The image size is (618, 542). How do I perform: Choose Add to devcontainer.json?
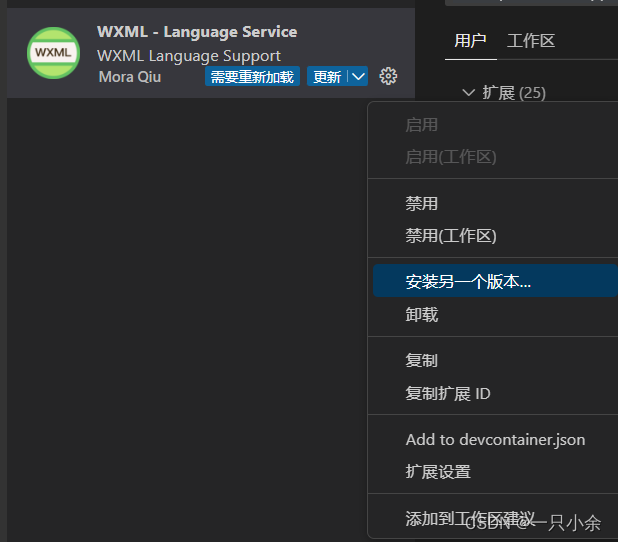[x=493, y=440]
